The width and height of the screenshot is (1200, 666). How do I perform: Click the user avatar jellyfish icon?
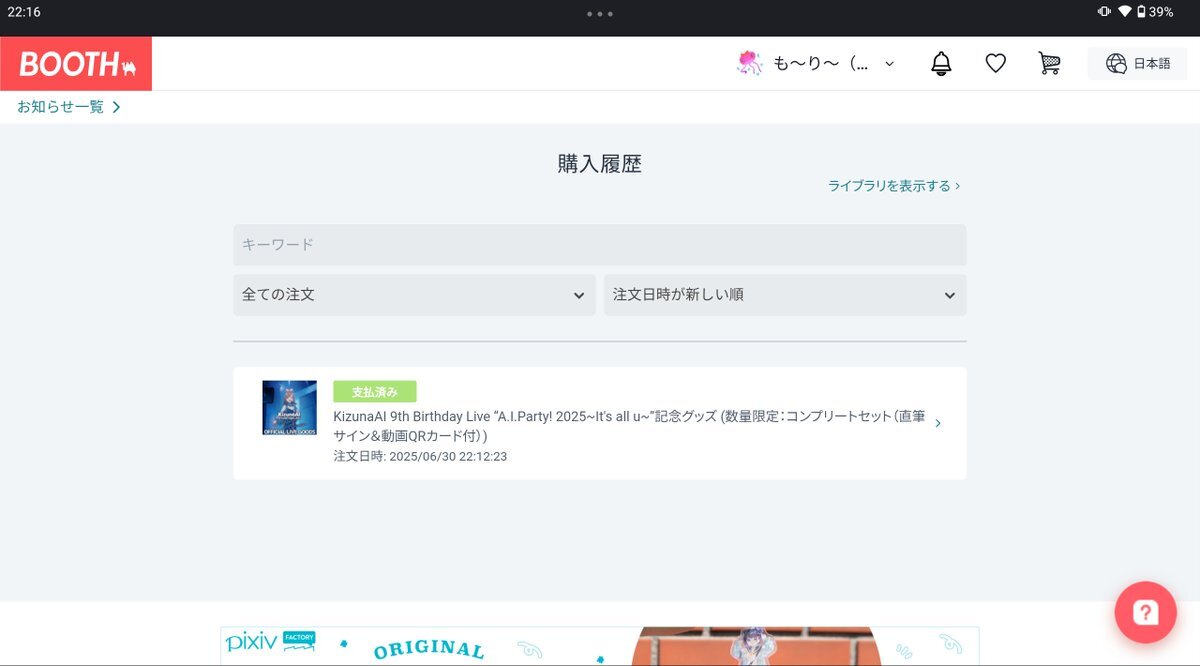click(749, 64)
